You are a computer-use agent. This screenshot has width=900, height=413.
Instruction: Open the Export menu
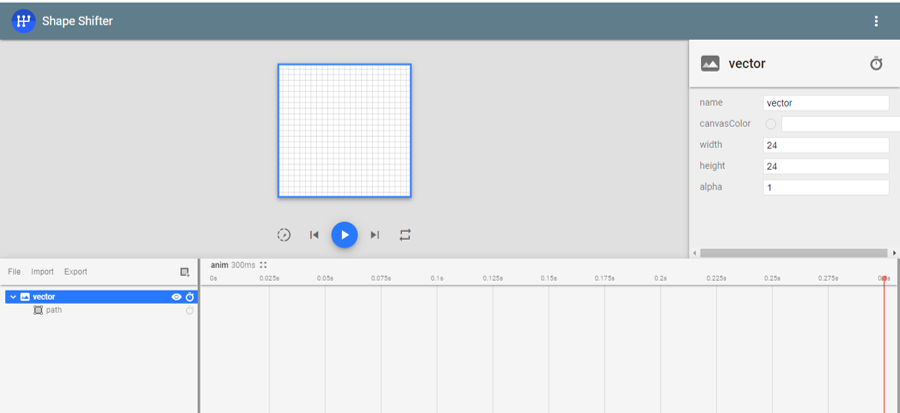pyautogui.click(x=76, y=271)
